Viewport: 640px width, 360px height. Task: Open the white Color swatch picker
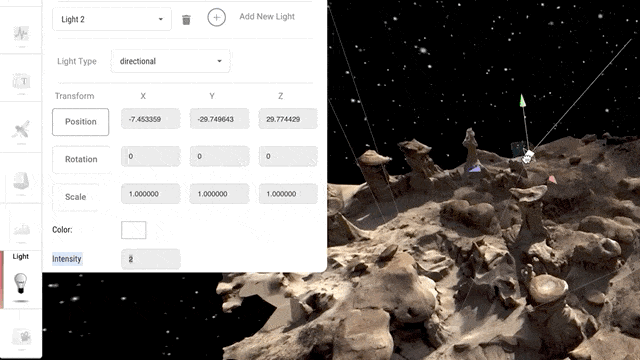pos(133,230)
